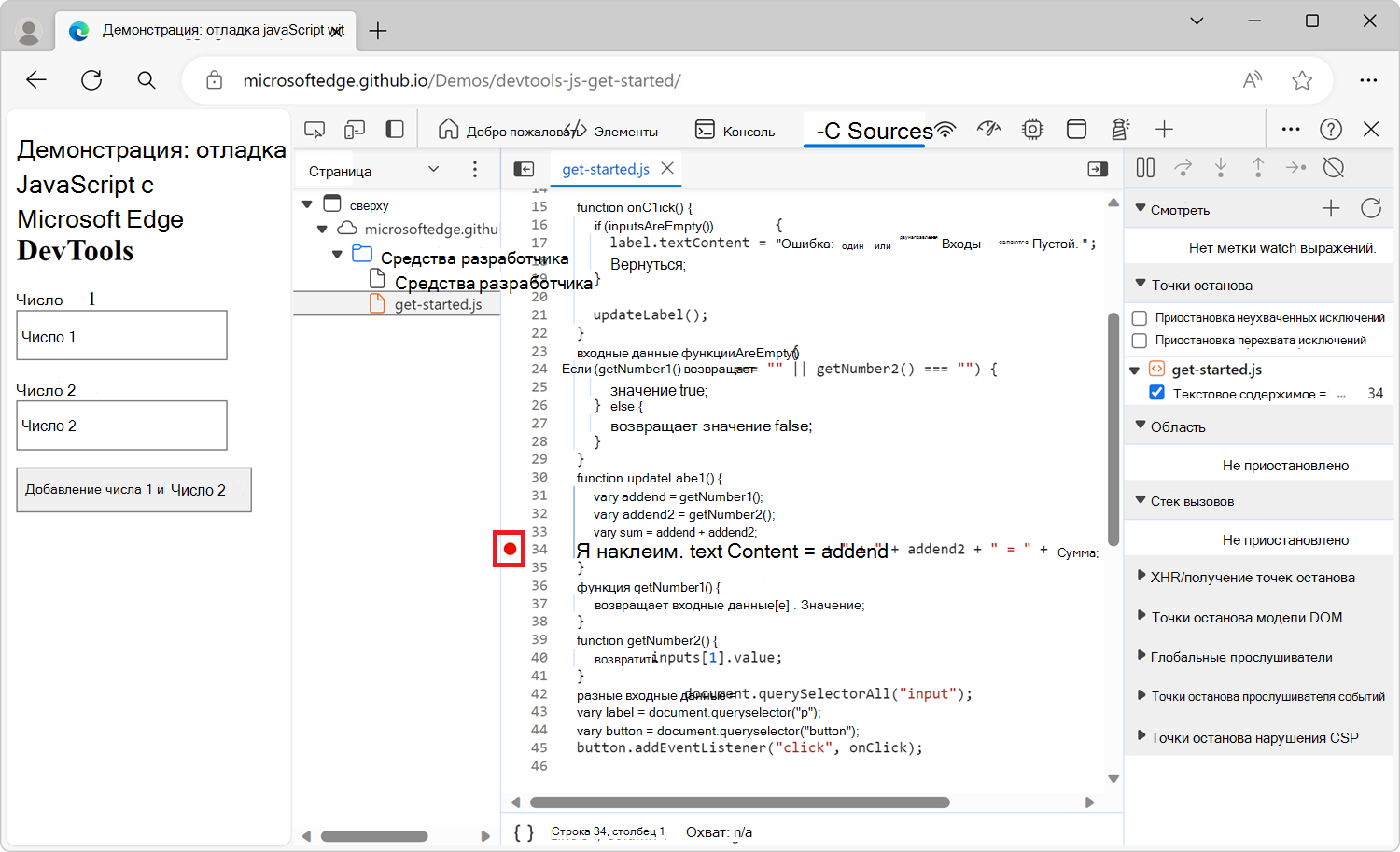The width and height of the screenshot is (1400, 852).
Task: Open the Application tool icon
Action: (1076, 130)
